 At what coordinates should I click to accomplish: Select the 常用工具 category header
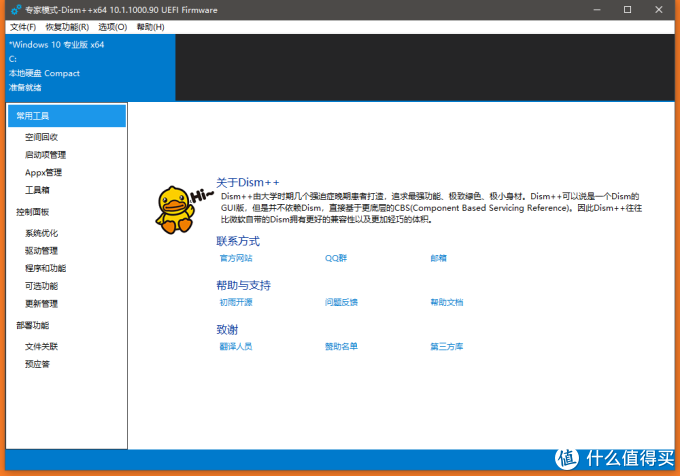pos(67,116)
